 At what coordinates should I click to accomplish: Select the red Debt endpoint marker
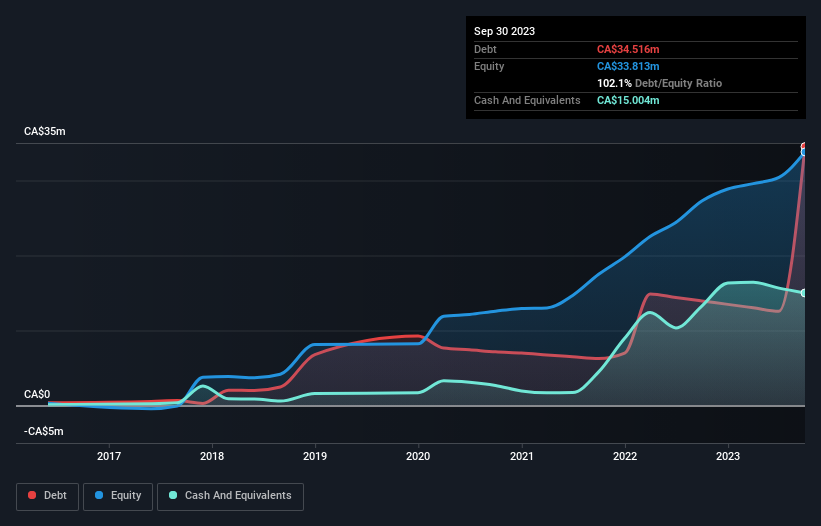pyautogui.click(x=804, y=146)
